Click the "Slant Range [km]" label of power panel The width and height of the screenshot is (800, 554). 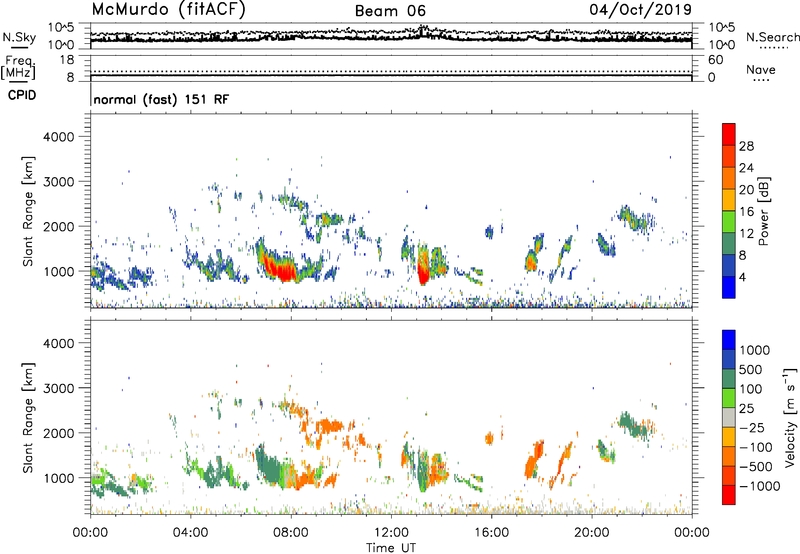[x=28, y=211]
